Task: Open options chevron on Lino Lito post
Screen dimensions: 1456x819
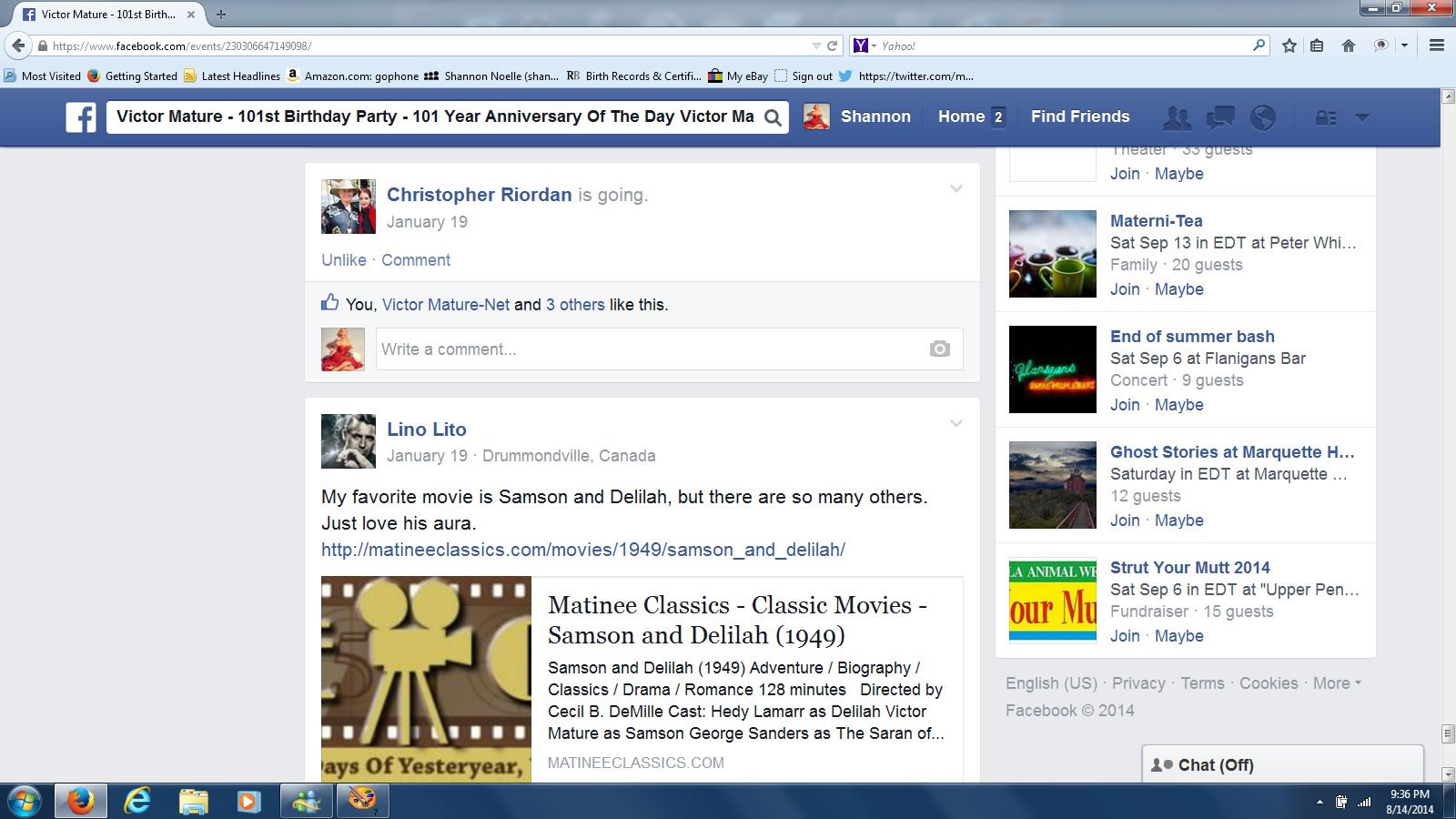Action: click(x=956, y=423)
